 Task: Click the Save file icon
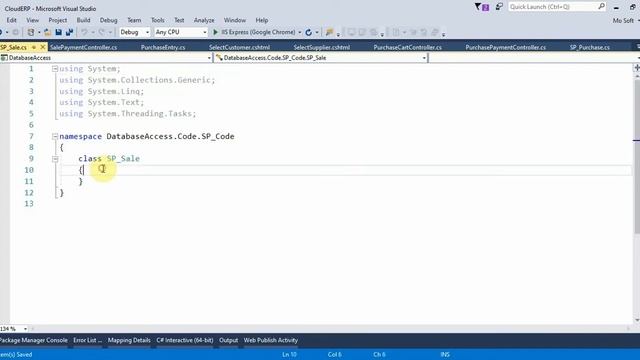click(58, 32)
